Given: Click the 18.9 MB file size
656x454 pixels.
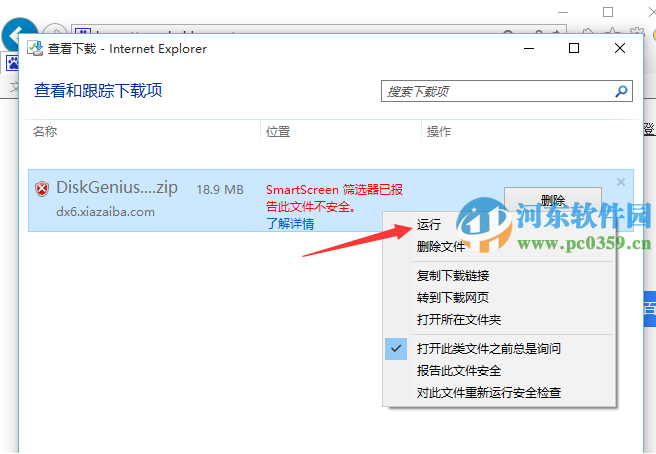Looking at the screenshot, I should point(220,190).
